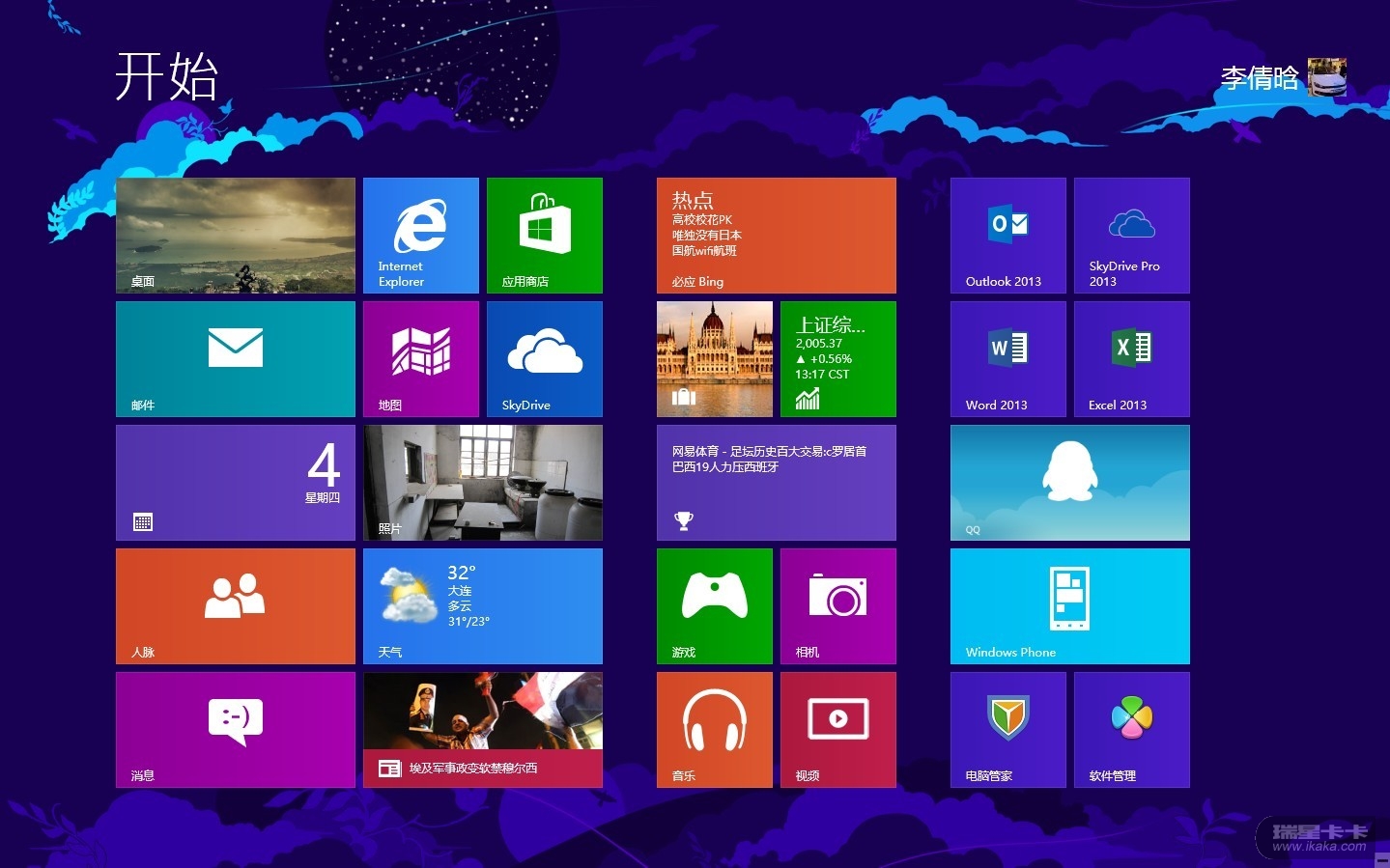The image size is (1390, 868).
Task: Open the Windows Phone tile
Action: [x=1070, y=606]
